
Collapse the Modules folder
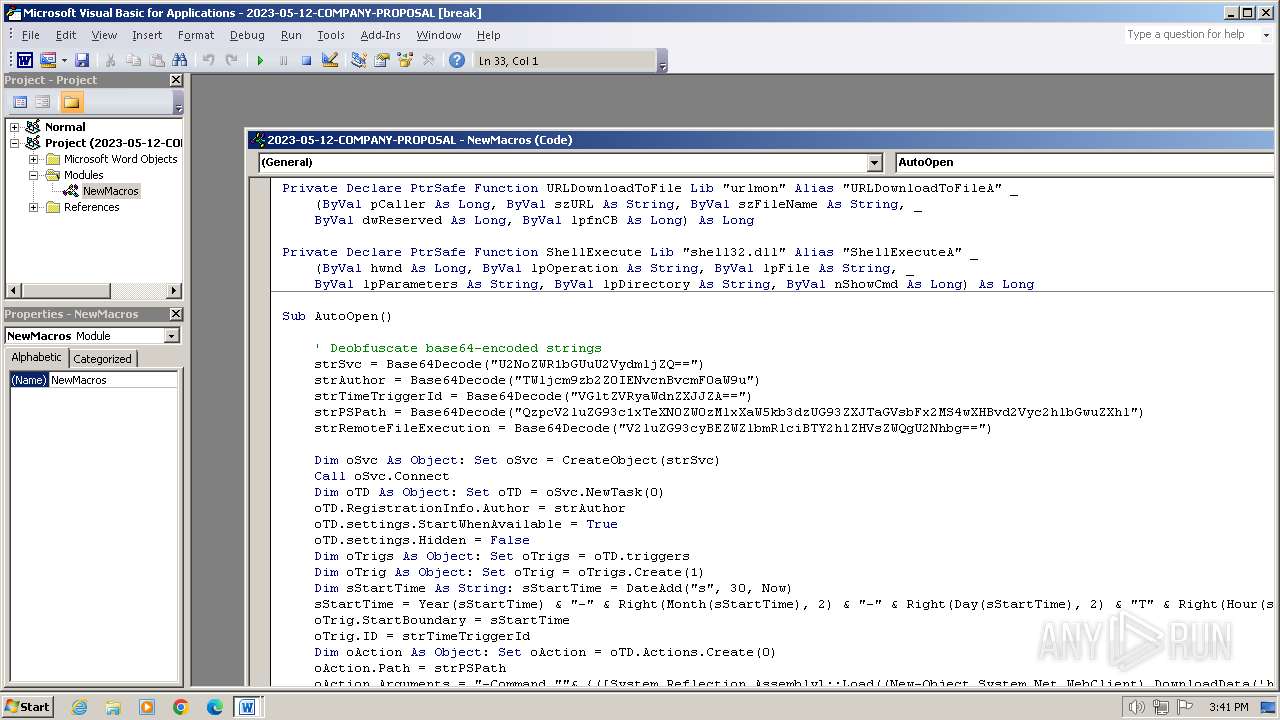tap(34, 175)
